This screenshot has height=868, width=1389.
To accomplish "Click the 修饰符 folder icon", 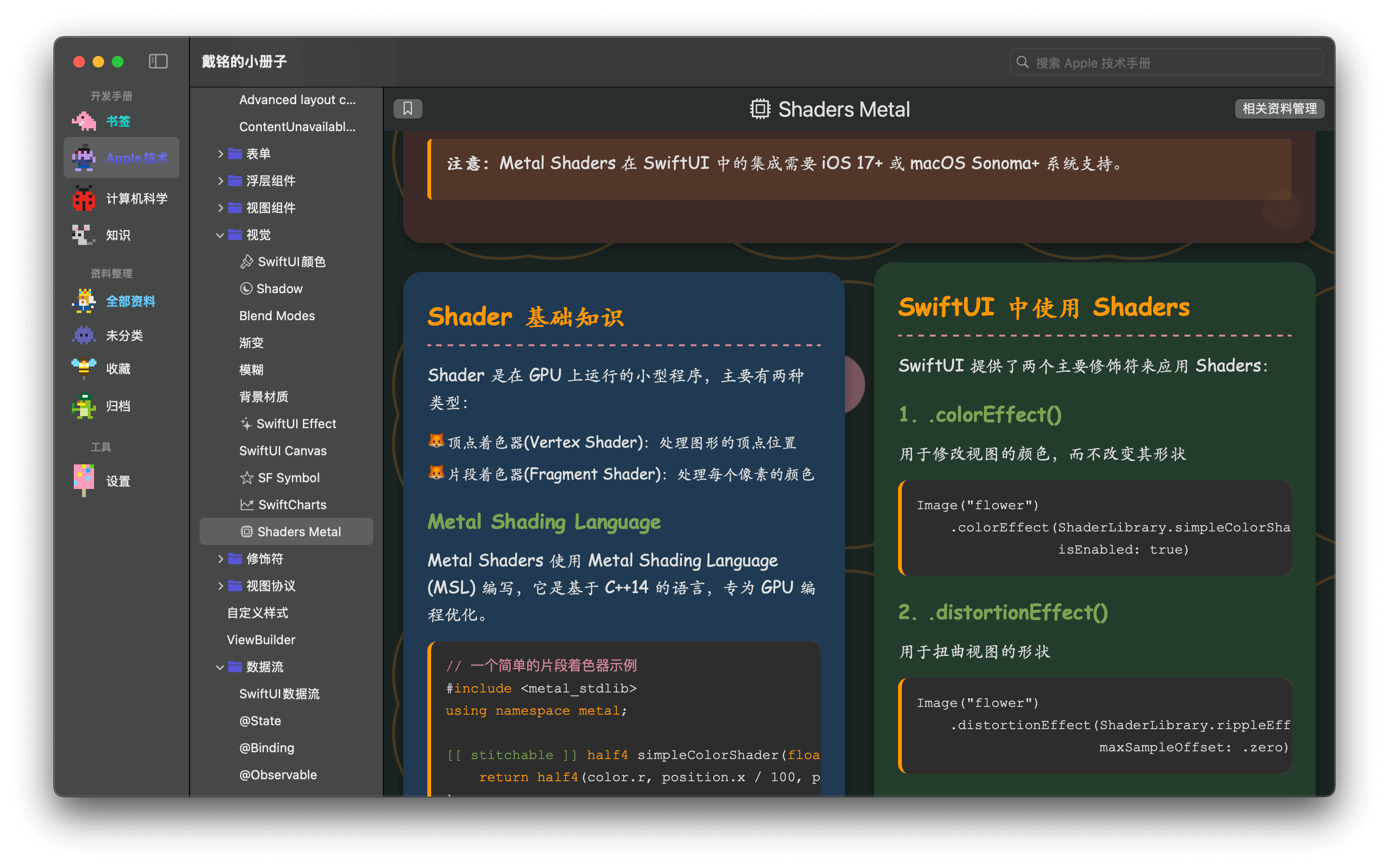I will pos(235,558).
